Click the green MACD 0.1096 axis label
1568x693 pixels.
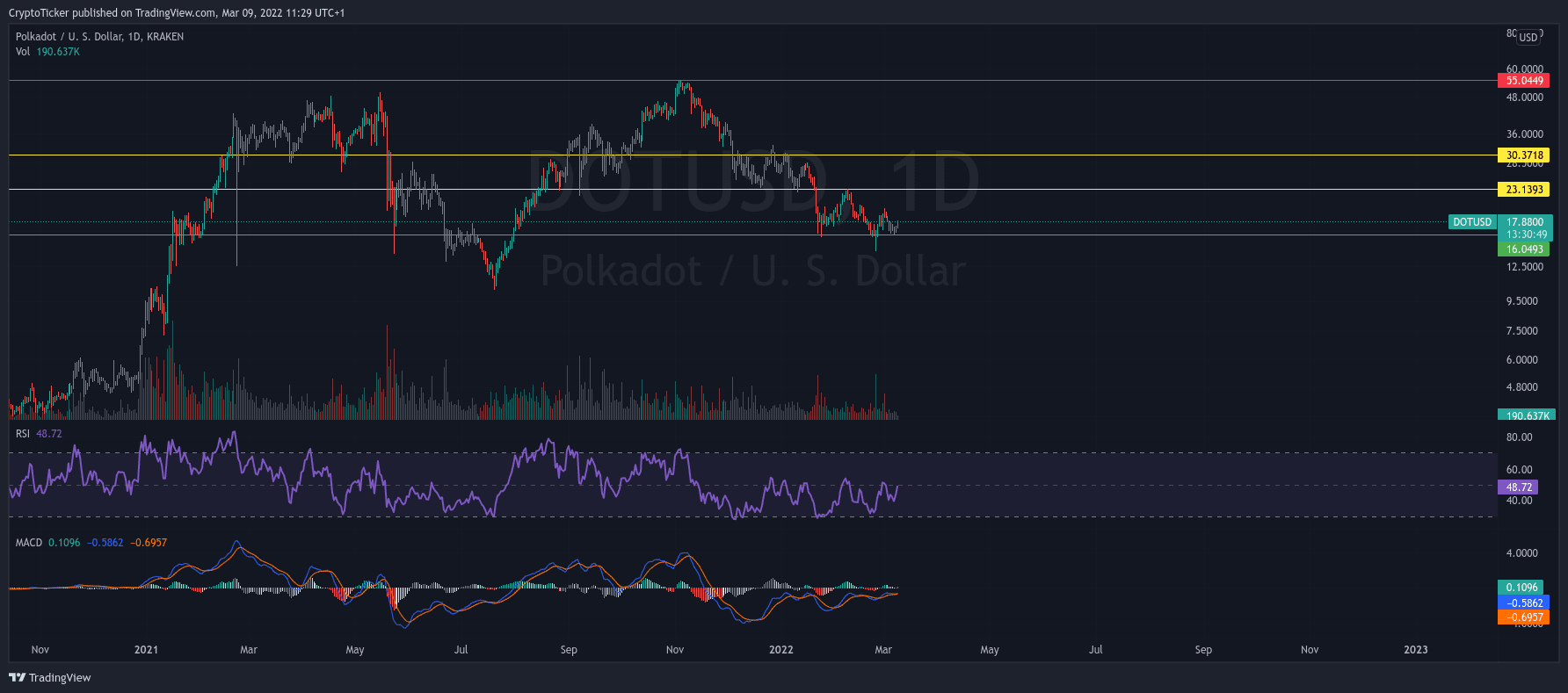(1521, 588)
